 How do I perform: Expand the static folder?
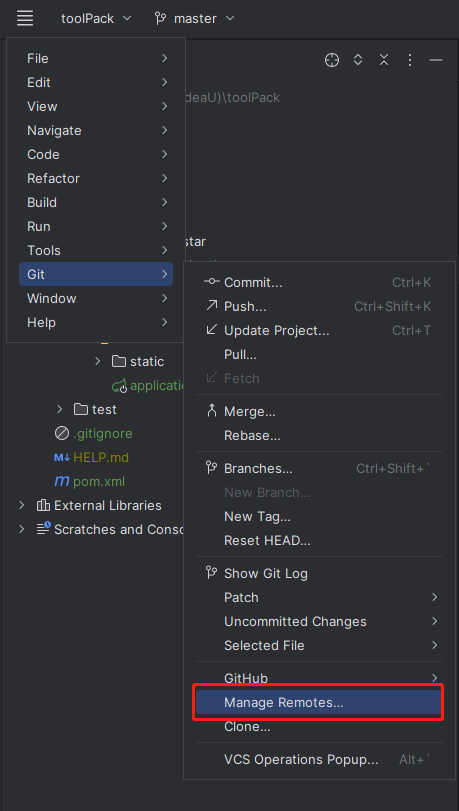[x=98, y=361]
